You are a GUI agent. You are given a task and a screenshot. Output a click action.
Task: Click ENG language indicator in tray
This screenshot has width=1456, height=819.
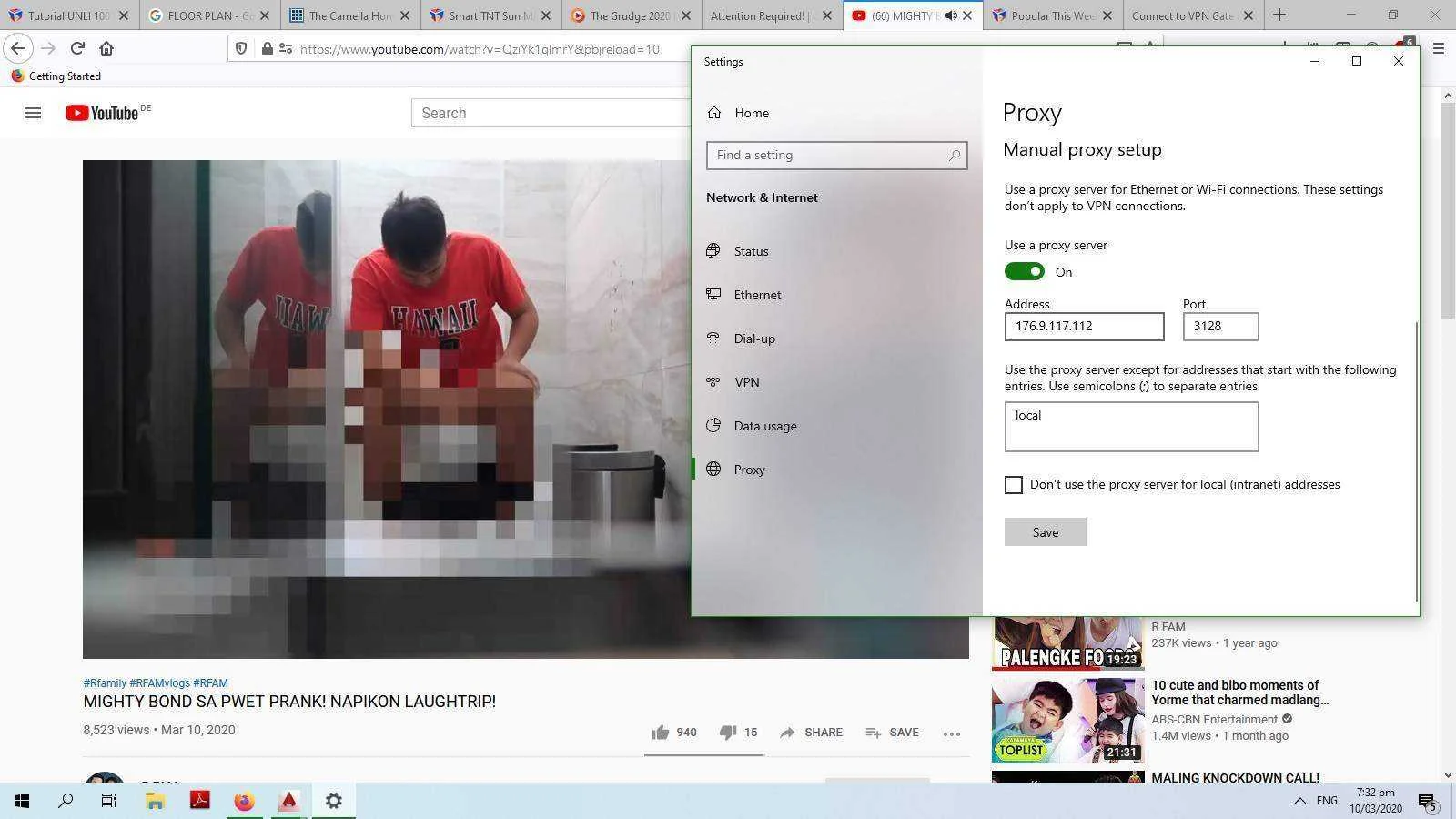click(x=1327, y=801)
